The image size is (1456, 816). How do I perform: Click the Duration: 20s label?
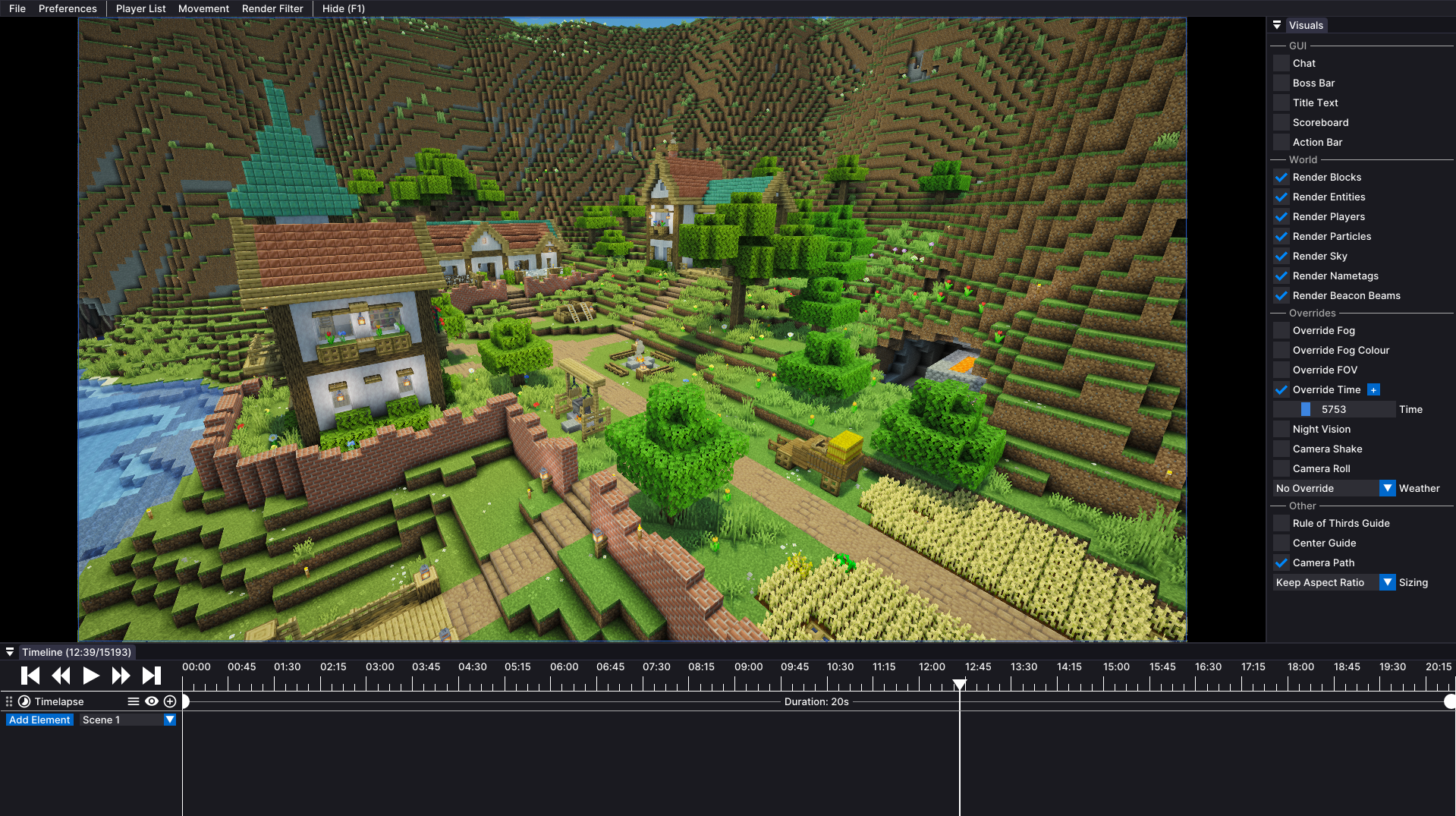tap(816, 701)
